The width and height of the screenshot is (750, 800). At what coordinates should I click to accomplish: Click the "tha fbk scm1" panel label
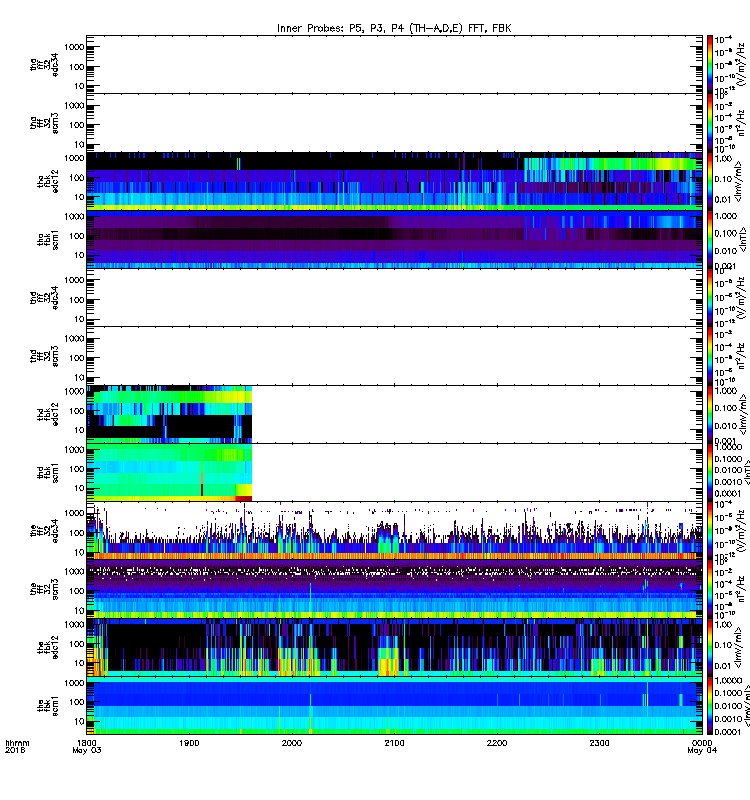(48, 239)
